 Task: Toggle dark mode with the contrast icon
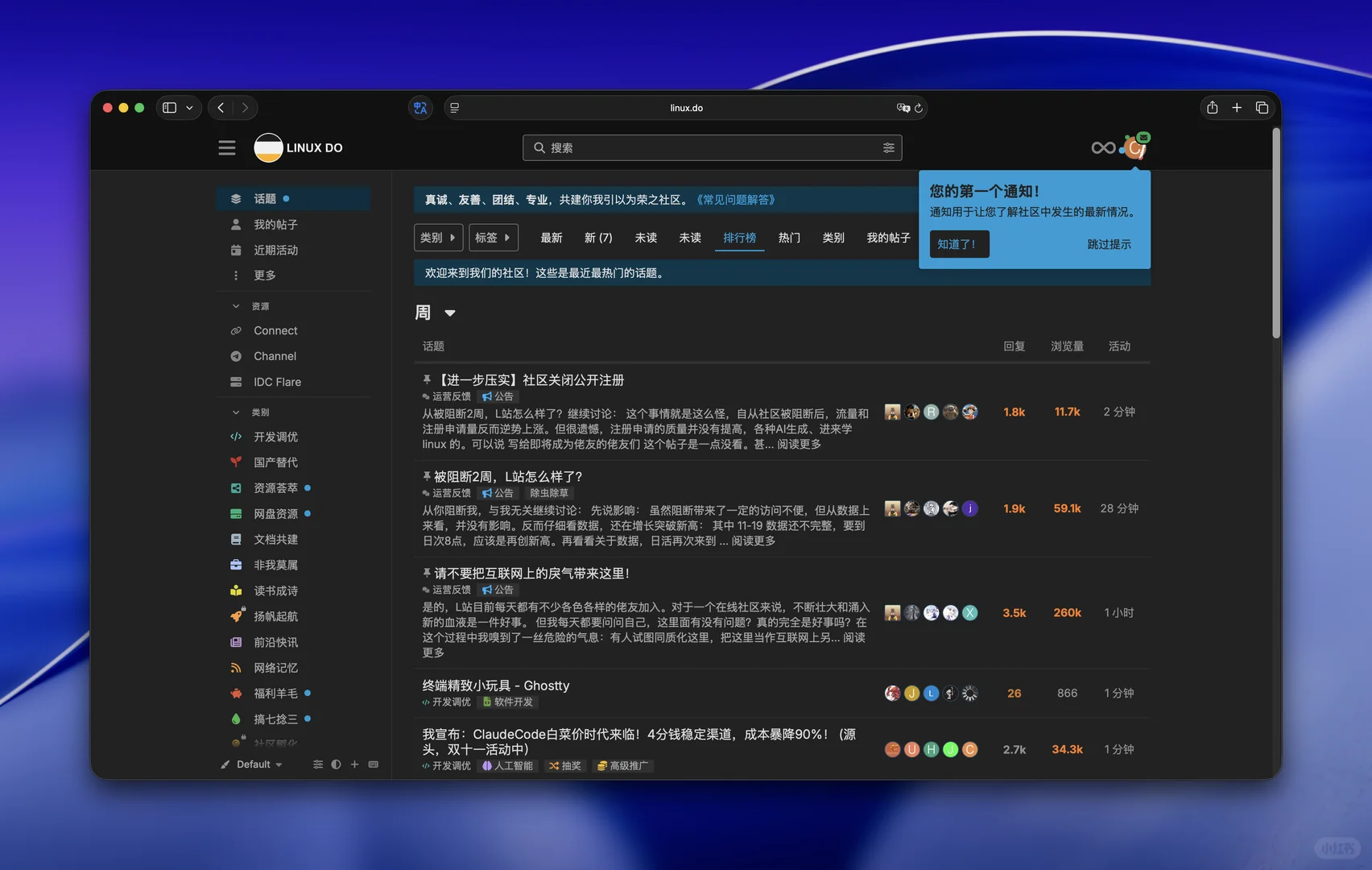pos(336,764)
